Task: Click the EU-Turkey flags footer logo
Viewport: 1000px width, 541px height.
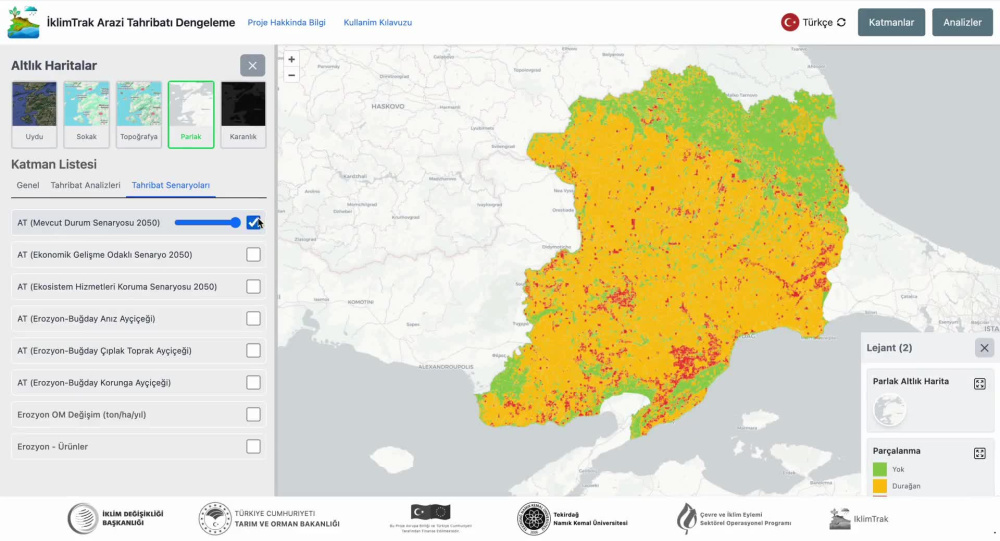Action: [x=430, y=517]
